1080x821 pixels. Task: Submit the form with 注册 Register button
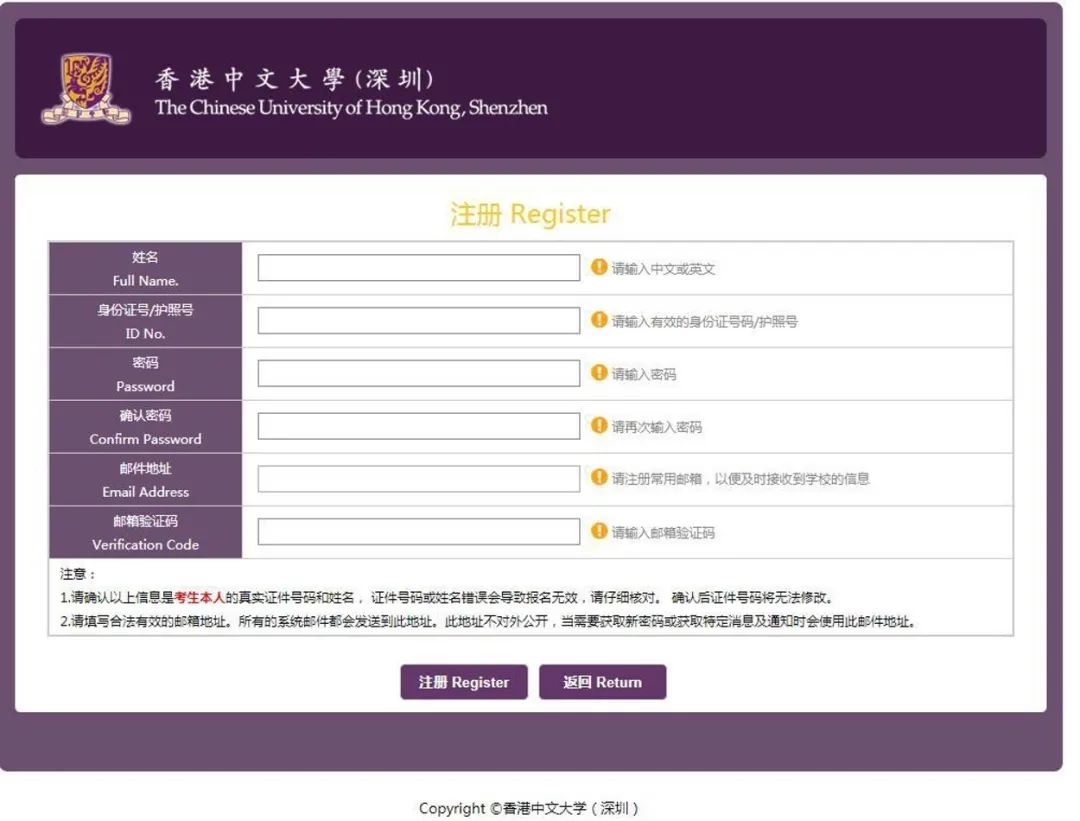click(464, 682)
